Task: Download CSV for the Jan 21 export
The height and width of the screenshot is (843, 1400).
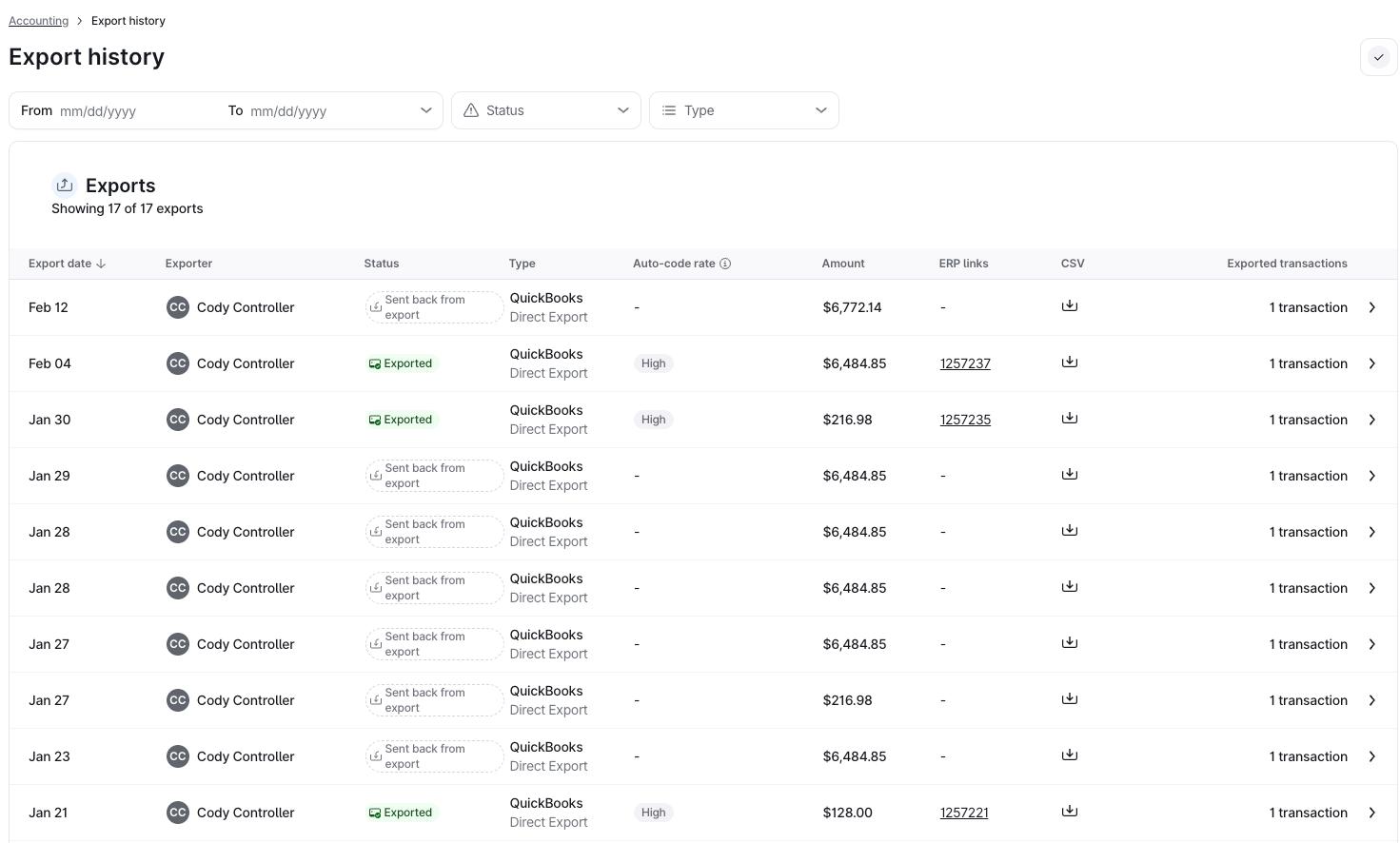Action: [x=1069, y=812]
